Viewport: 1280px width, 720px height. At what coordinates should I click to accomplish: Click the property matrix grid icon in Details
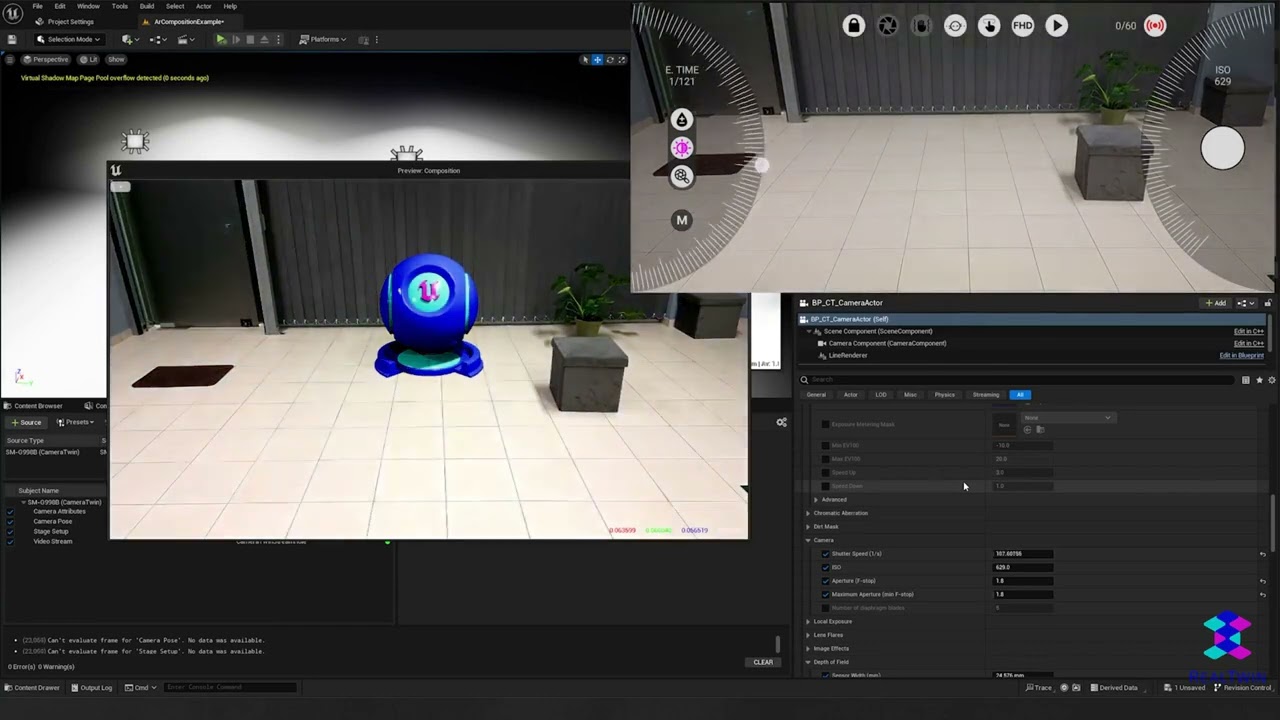coord(1245,380)
